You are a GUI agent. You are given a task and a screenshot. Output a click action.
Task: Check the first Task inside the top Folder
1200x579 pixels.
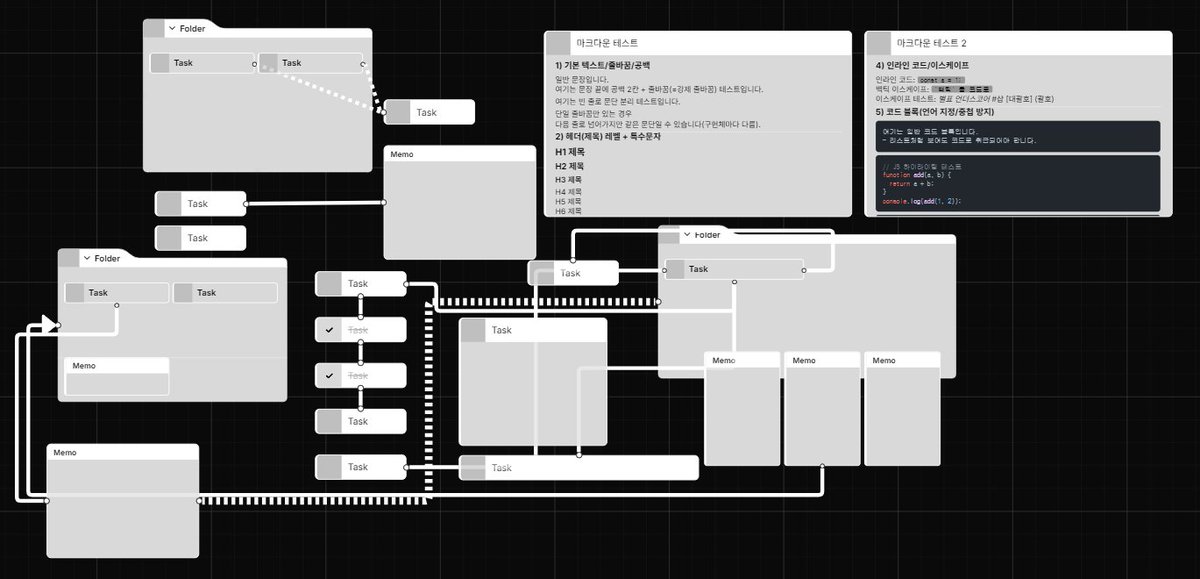(161, 63)
